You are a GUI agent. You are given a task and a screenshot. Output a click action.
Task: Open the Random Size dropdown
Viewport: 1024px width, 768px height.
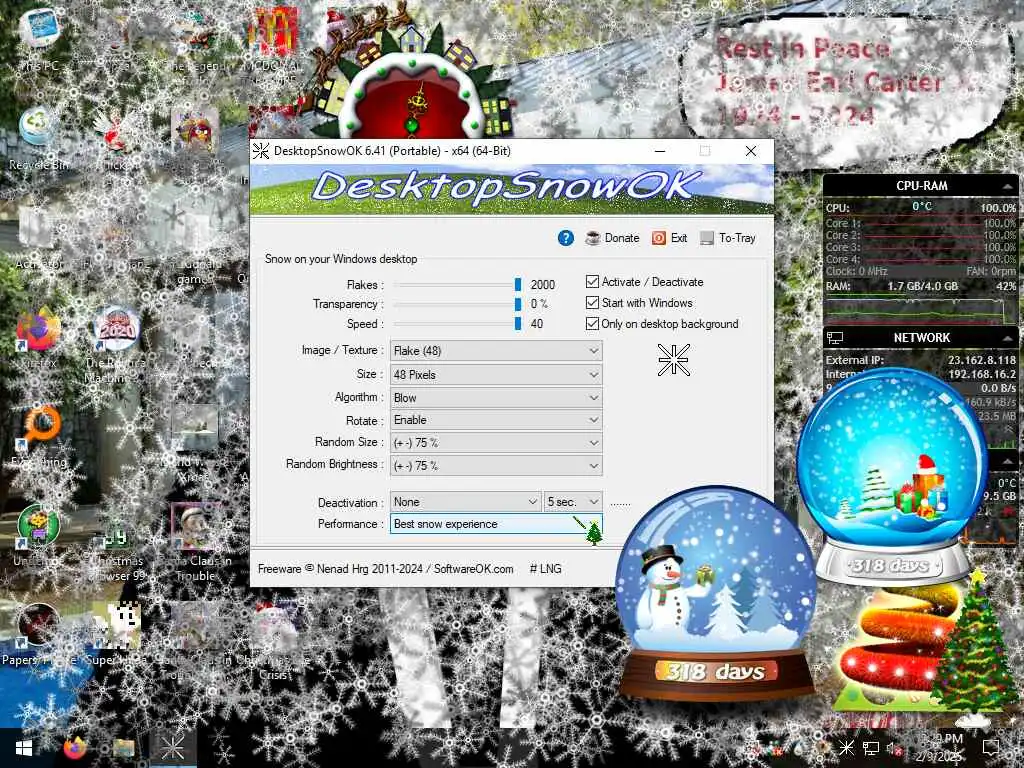point(496,442)
